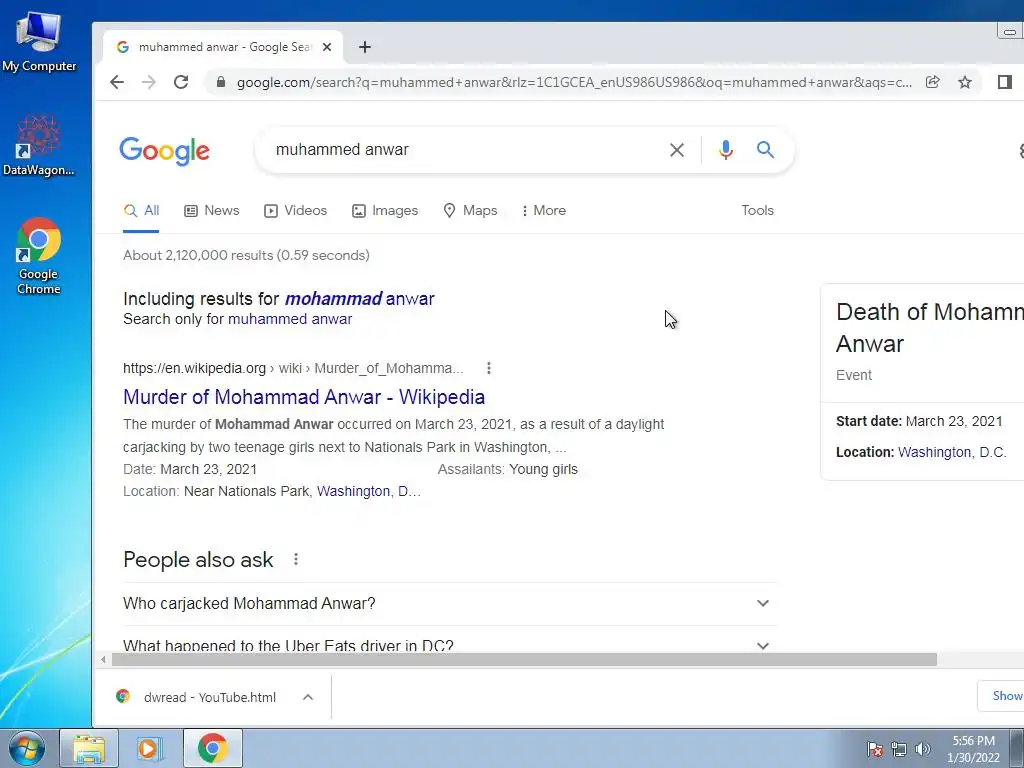Open 'Murder of Mohammad Anwar - Wikipedia' link

(304, 397)
